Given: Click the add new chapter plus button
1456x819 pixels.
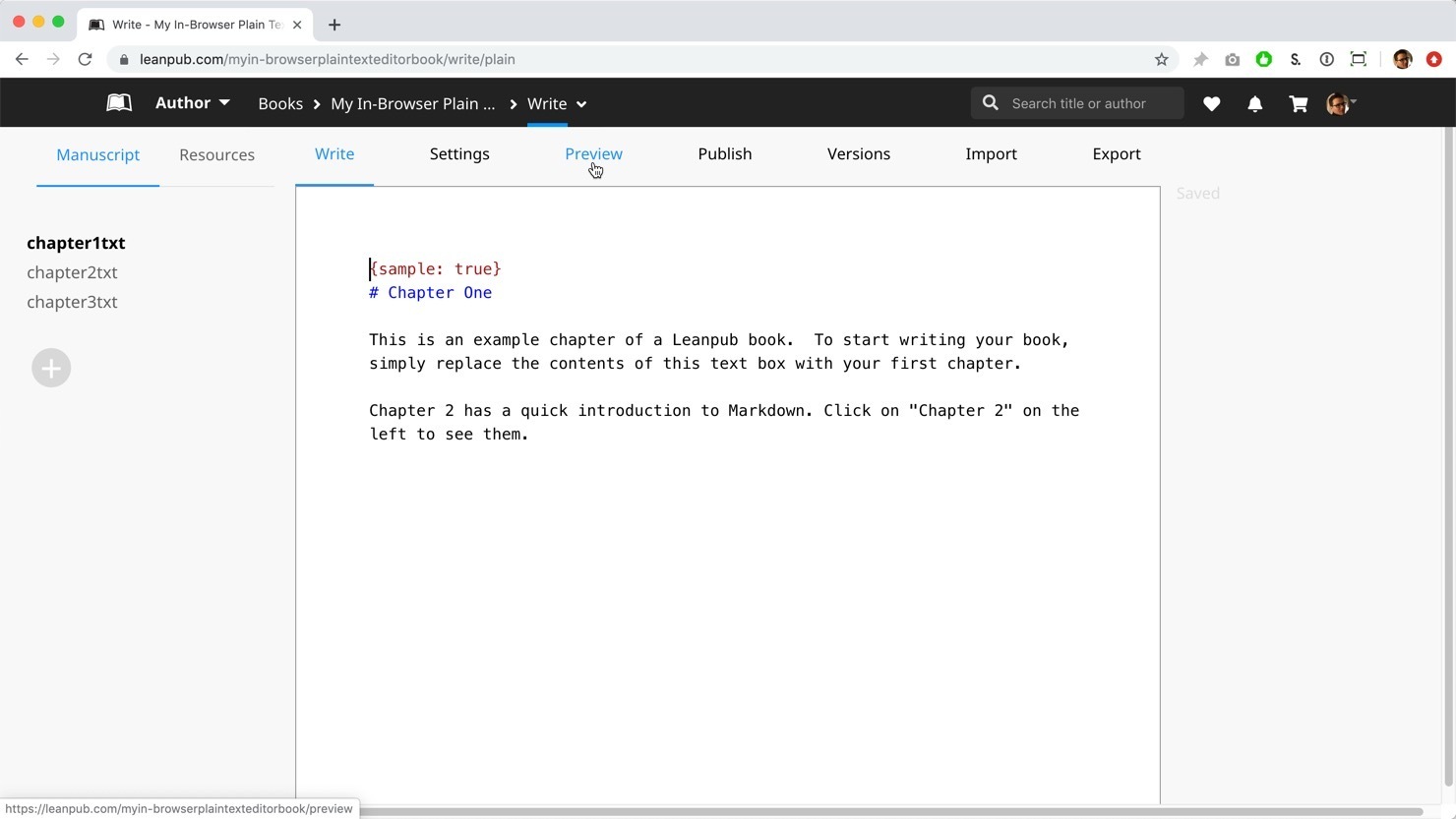Looking at the screenshot, I should click(x=51, y=368).
